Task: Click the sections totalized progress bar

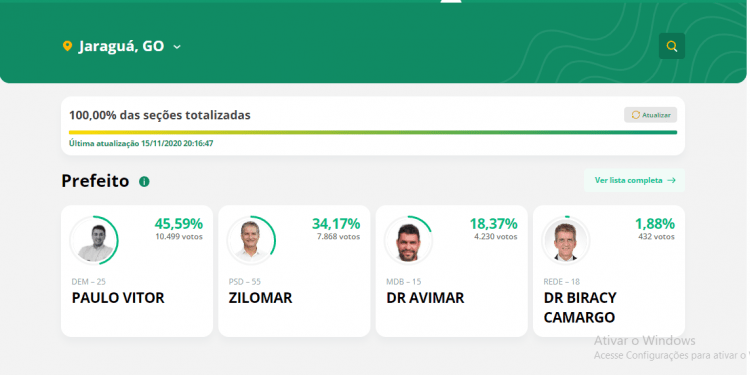Action: [x=373, y=132]
